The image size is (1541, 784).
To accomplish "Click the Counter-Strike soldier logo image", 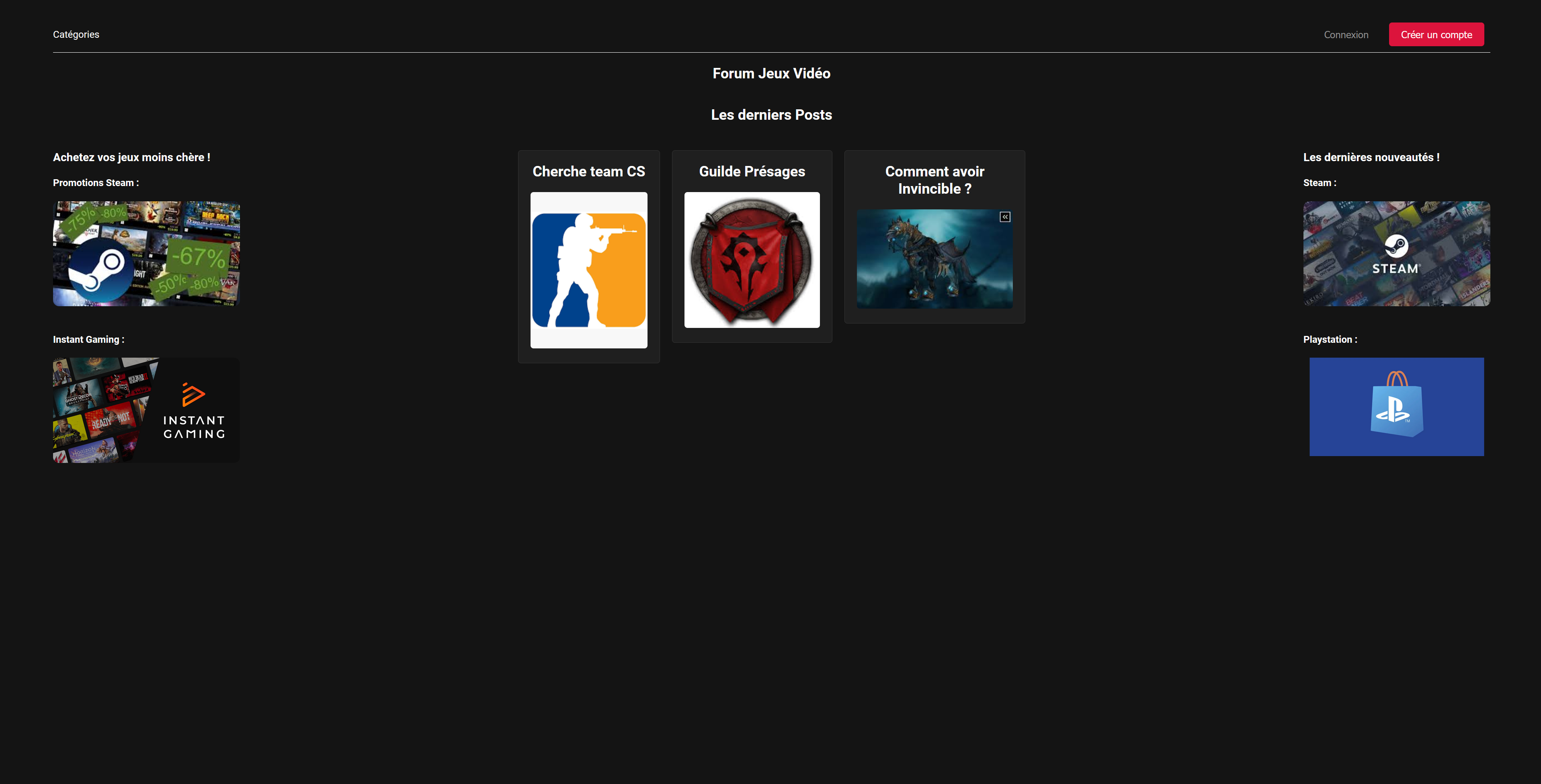I will (x=589, y=270).
